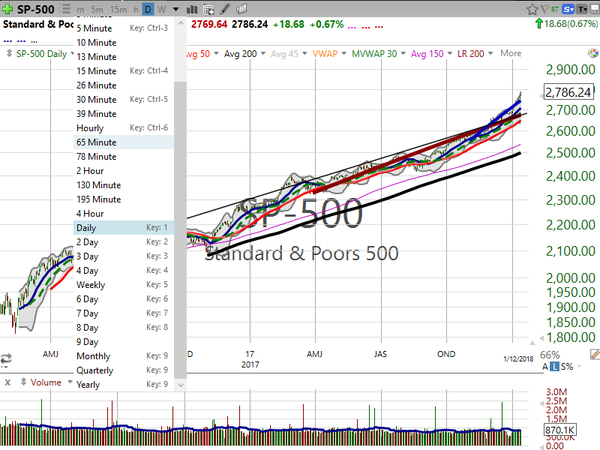
Task: Select the 4 Hour timeframe entry
Action: pos(123,214)
